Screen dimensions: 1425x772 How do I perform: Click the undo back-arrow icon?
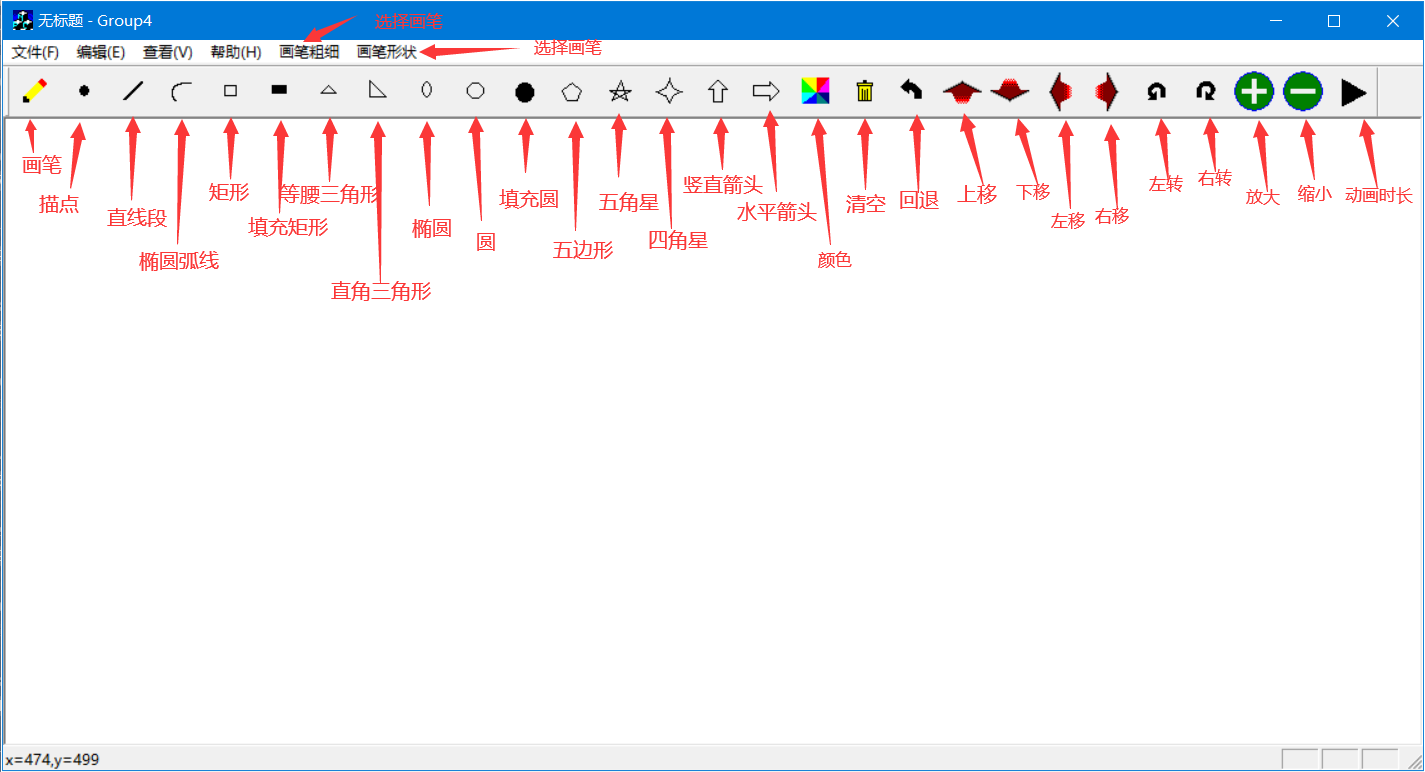coord(911,91)
